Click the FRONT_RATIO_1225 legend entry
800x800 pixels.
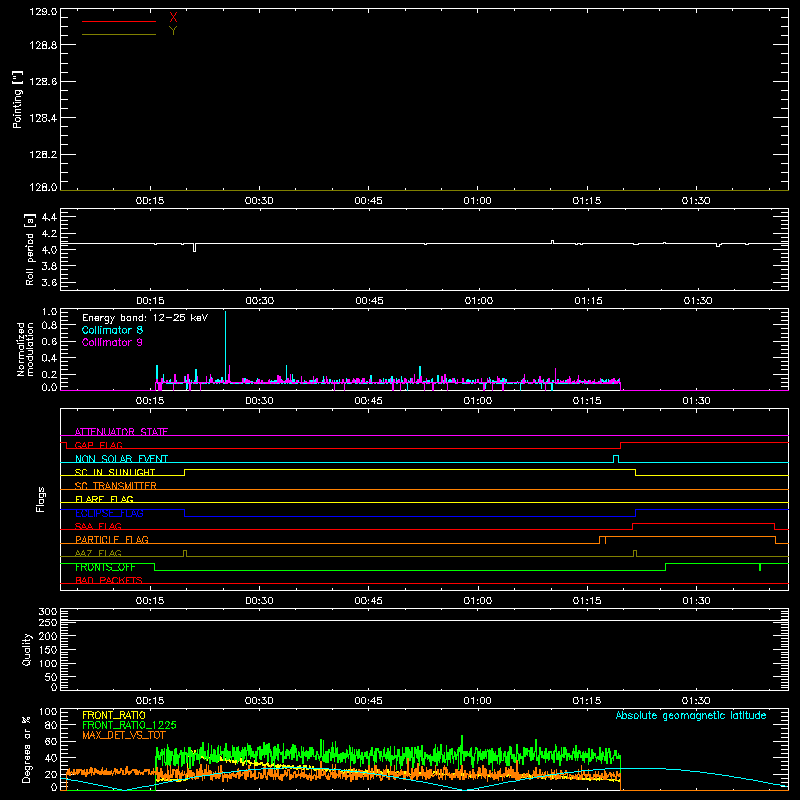[129, 725]
